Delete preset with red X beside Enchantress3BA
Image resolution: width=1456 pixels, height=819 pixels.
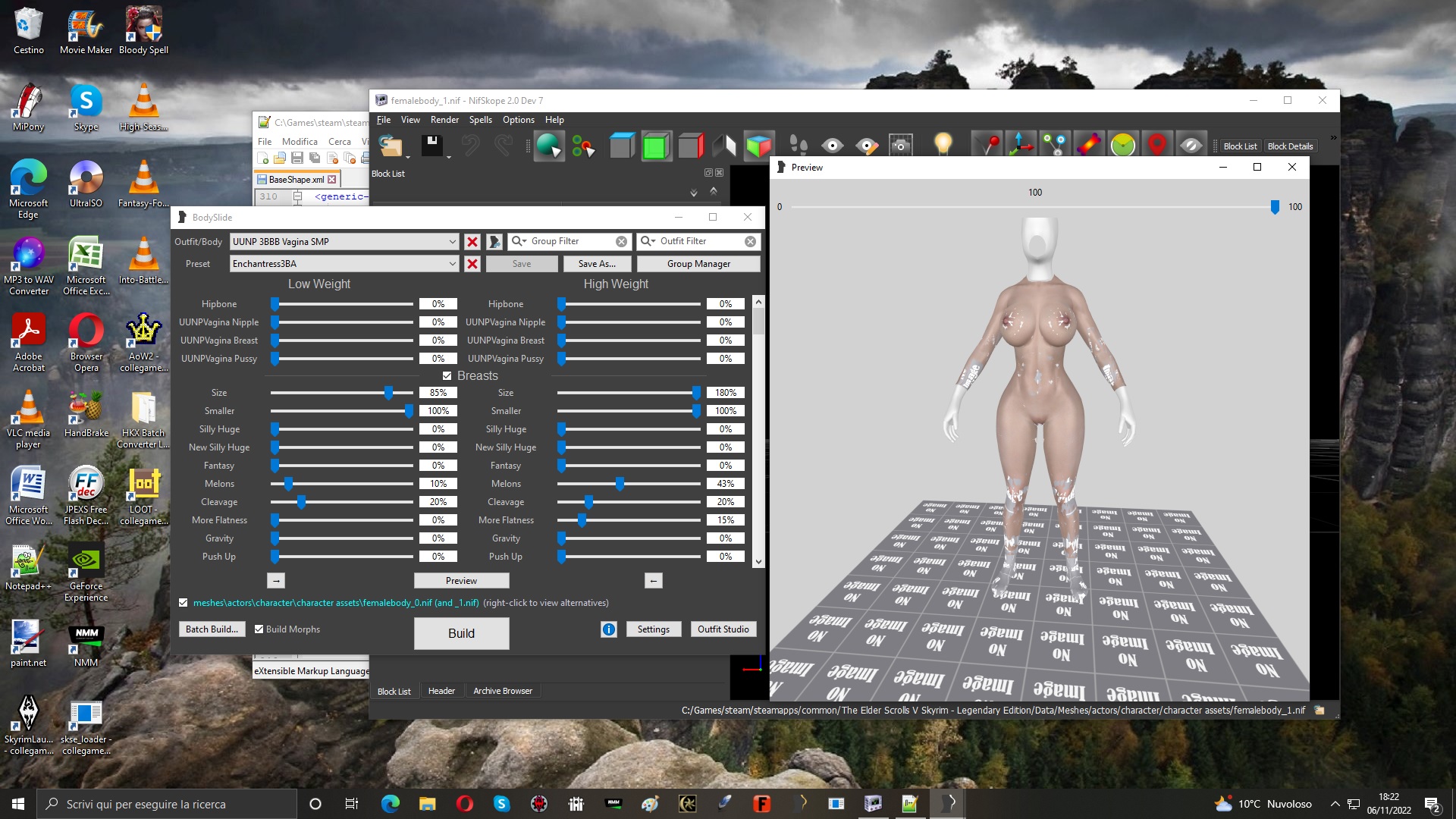pyautogui.click(x=472, y=264)
